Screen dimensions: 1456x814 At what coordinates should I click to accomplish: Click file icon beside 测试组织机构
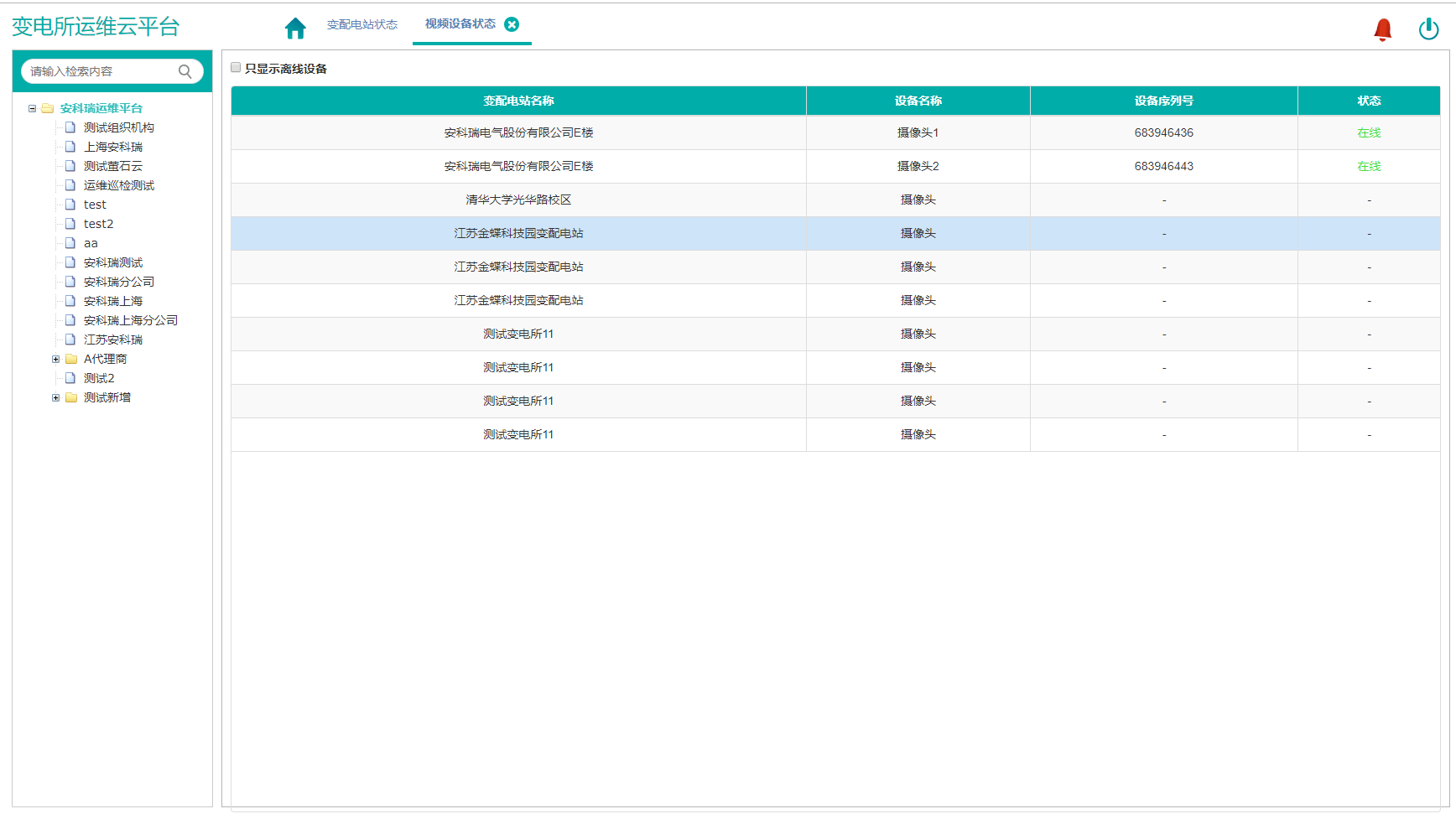click(x=70, y=127)
